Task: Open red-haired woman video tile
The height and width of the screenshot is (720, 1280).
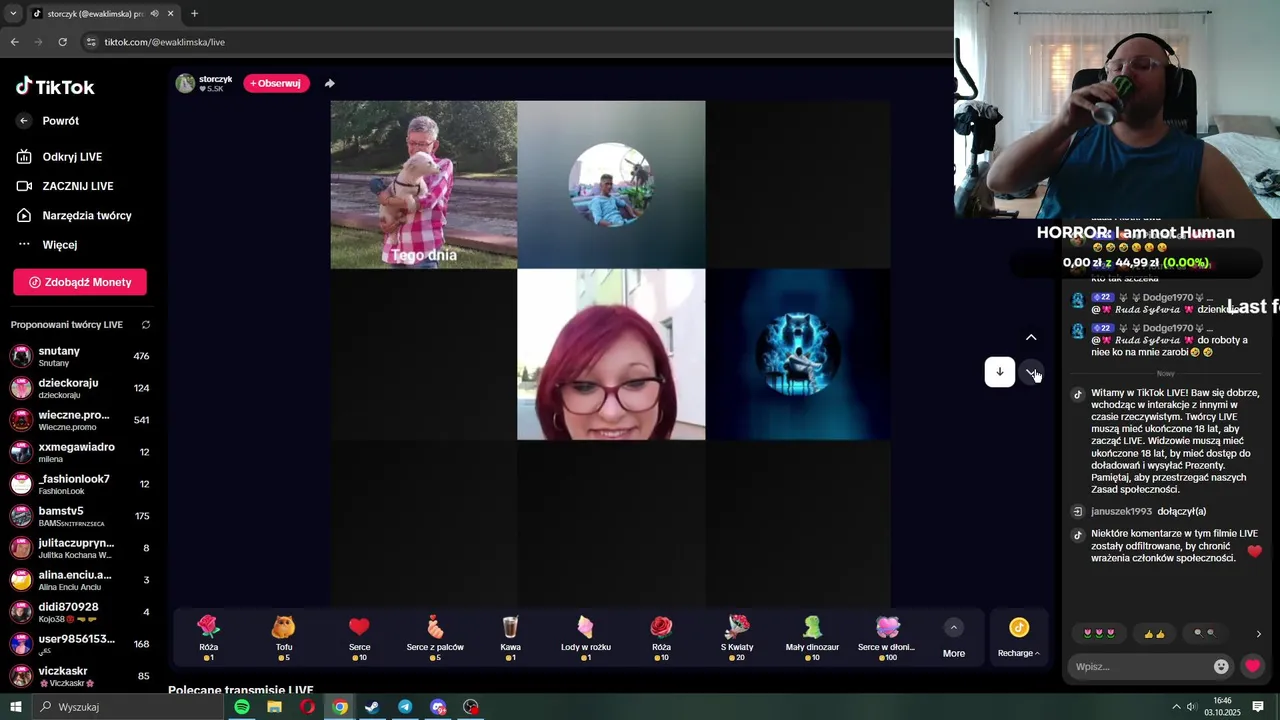Action: point(611,354)
